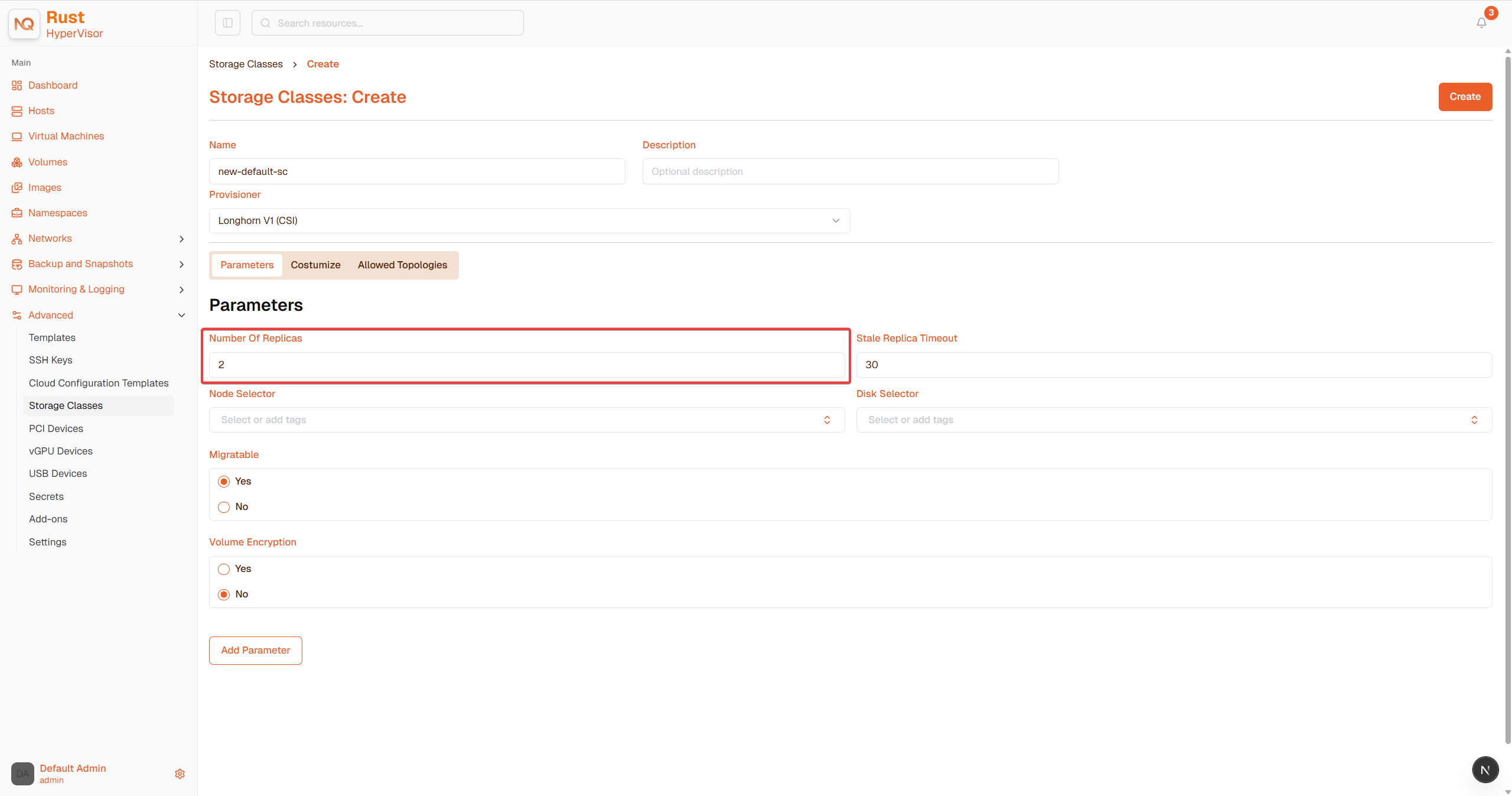Select Migratable No radio button
Image resolution: width=1512 pixels, height=796 pixels.
click(x=224, y=507)
